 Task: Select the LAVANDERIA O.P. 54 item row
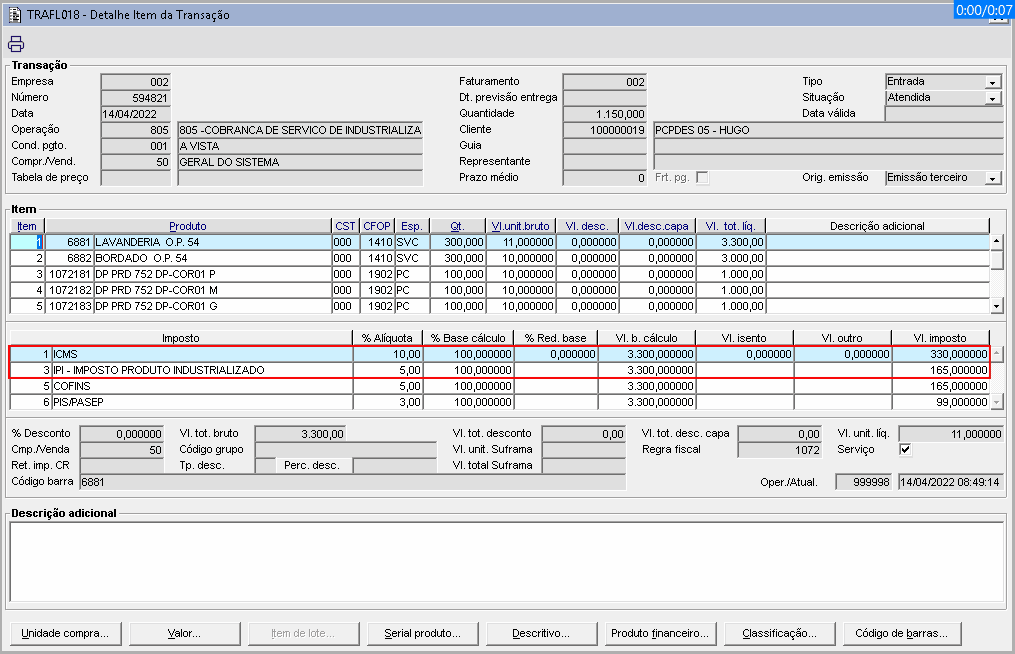500,242
